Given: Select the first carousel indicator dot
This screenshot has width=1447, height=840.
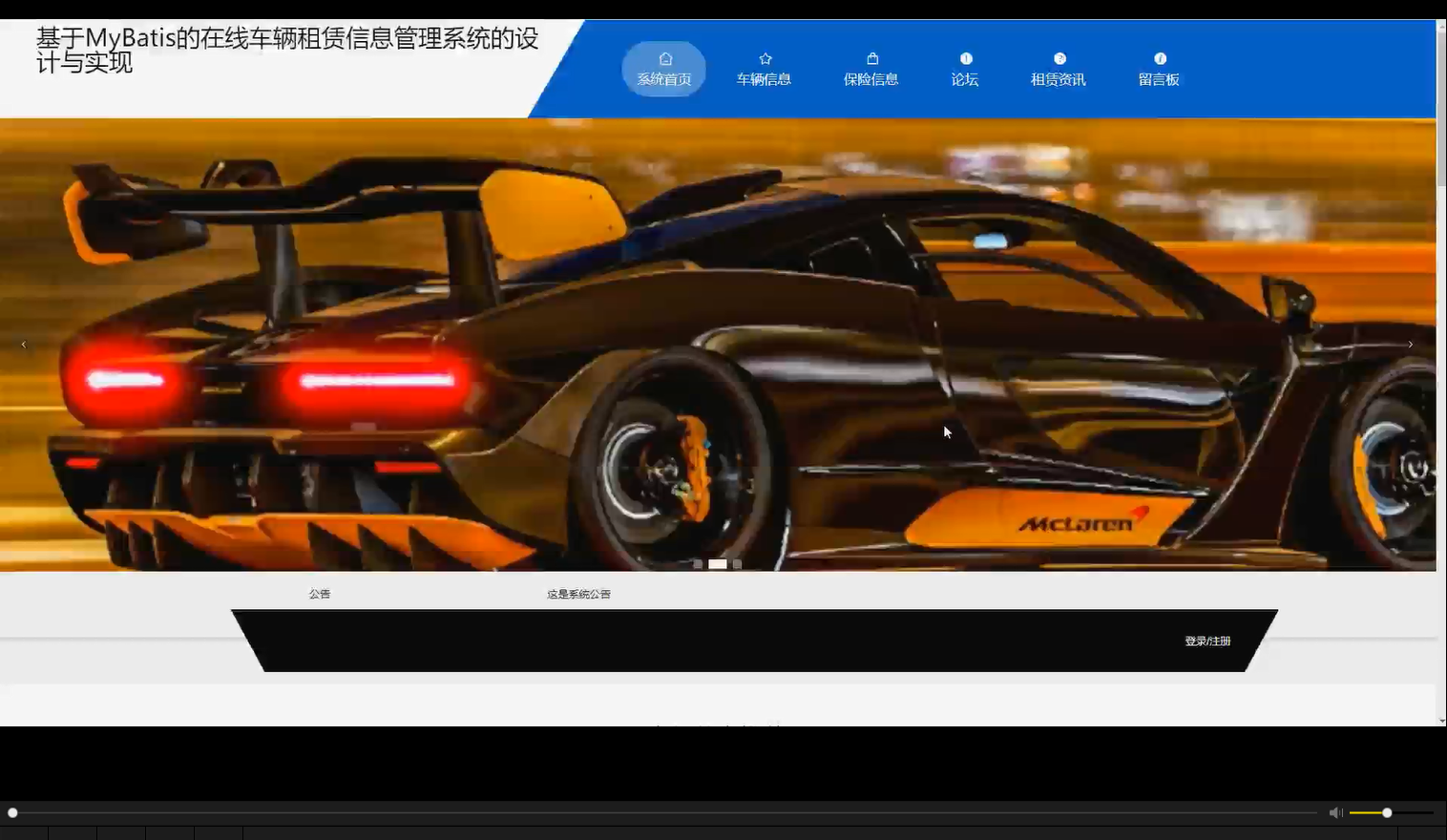Looking at the screenshot, I should tap(698, 564).
